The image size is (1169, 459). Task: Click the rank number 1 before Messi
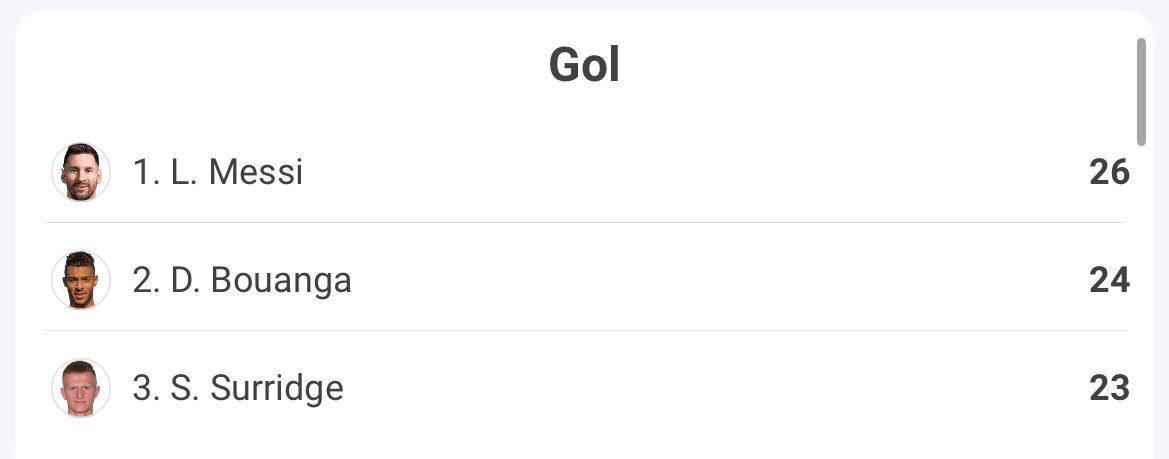[x=144, y=172]
